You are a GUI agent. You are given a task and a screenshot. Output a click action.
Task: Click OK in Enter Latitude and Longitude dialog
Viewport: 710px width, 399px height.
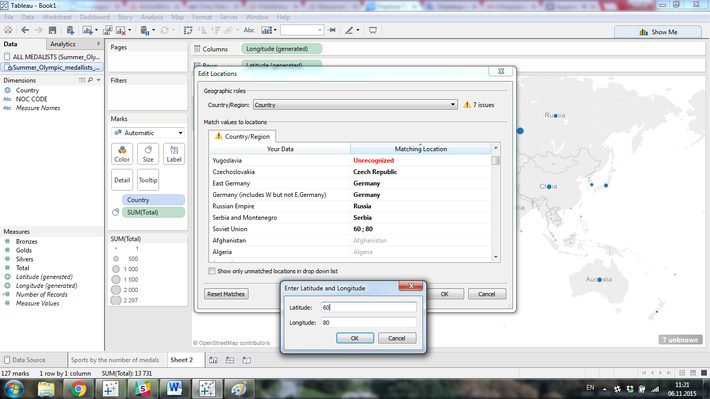coord(355,338)
